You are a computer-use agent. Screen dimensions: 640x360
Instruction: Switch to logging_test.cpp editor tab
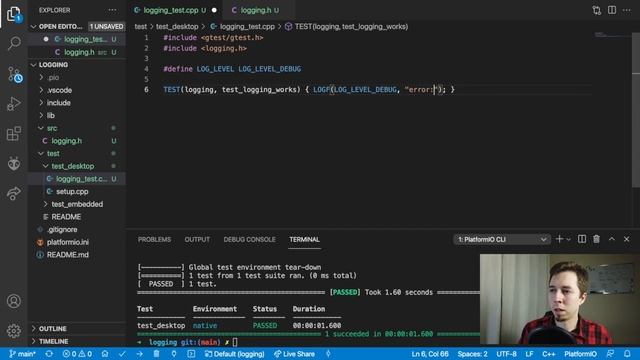pyautogui.click(x=176, y=10)
